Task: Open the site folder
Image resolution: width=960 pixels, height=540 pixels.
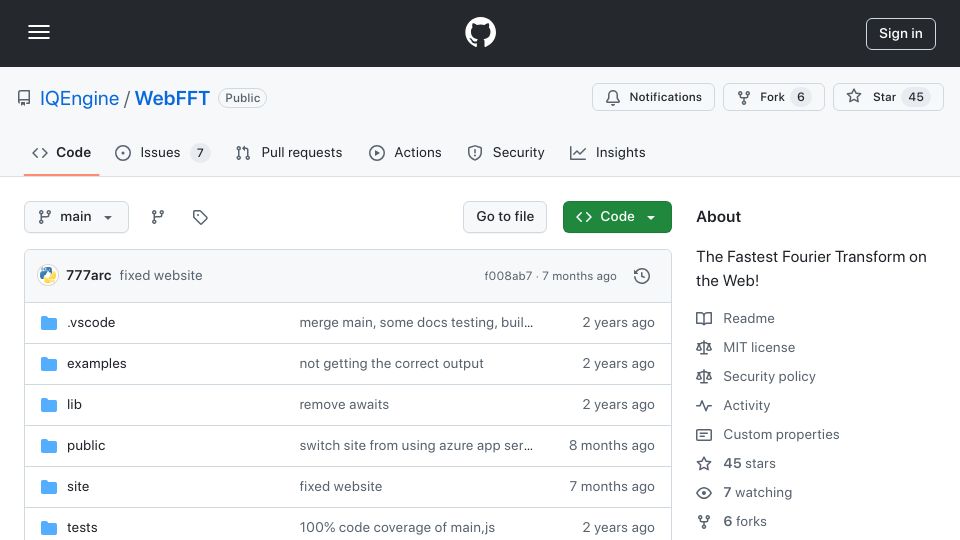Action: (78, 487)
